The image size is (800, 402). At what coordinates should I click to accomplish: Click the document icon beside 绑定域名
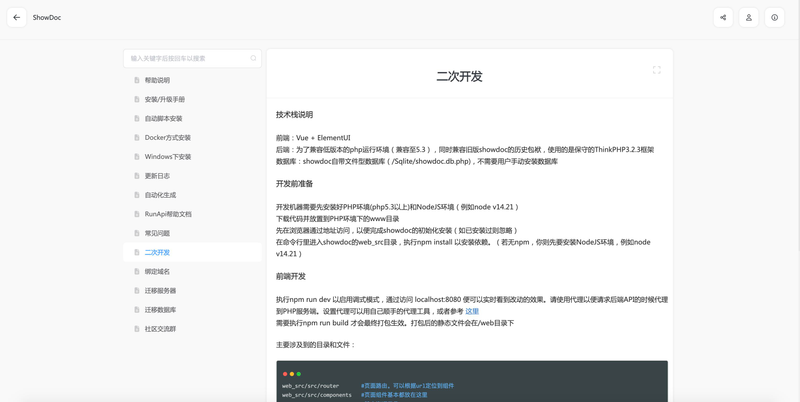pyautogui.click(x=137, y=271)
